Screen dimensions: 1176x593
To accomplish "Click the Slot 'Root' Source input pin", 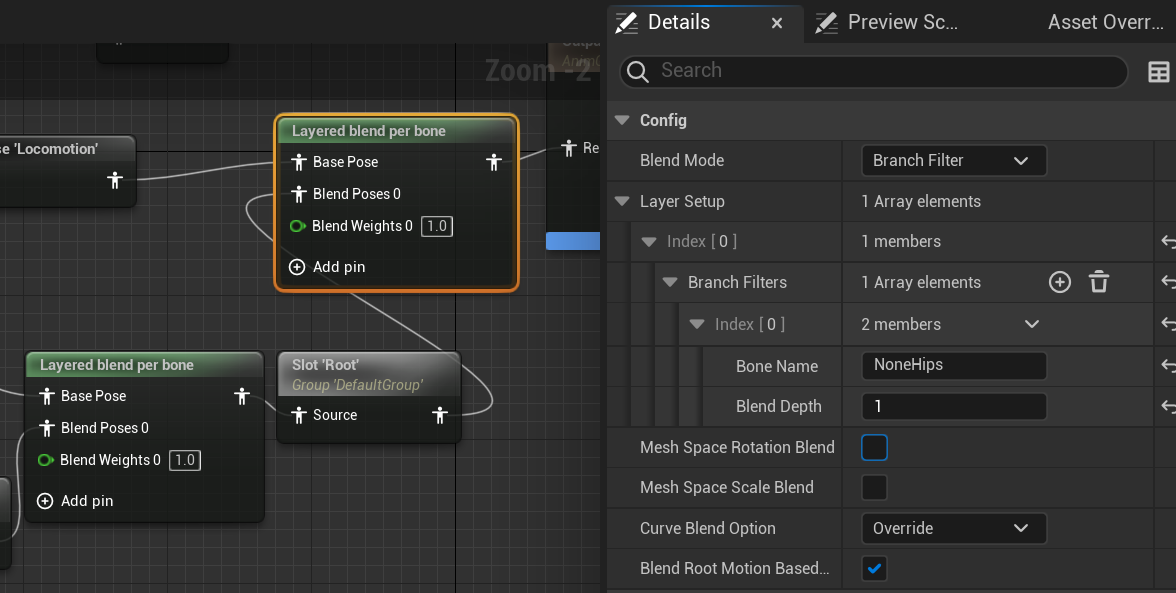I will [x=298, y=415].
